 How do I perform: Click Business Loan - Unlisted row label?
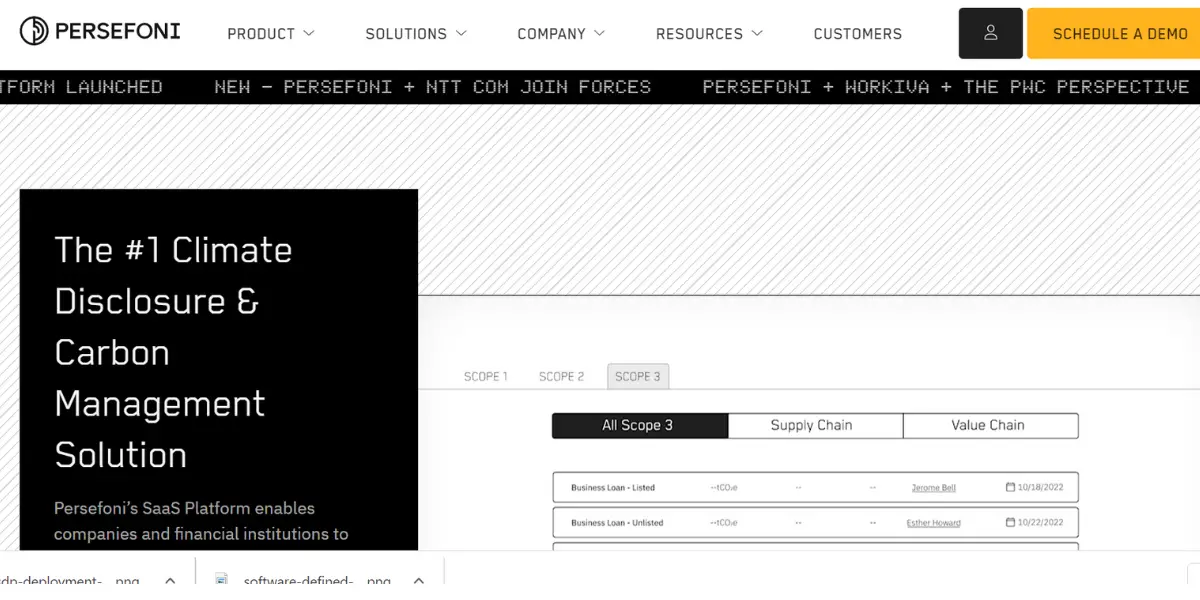(617, 523)
